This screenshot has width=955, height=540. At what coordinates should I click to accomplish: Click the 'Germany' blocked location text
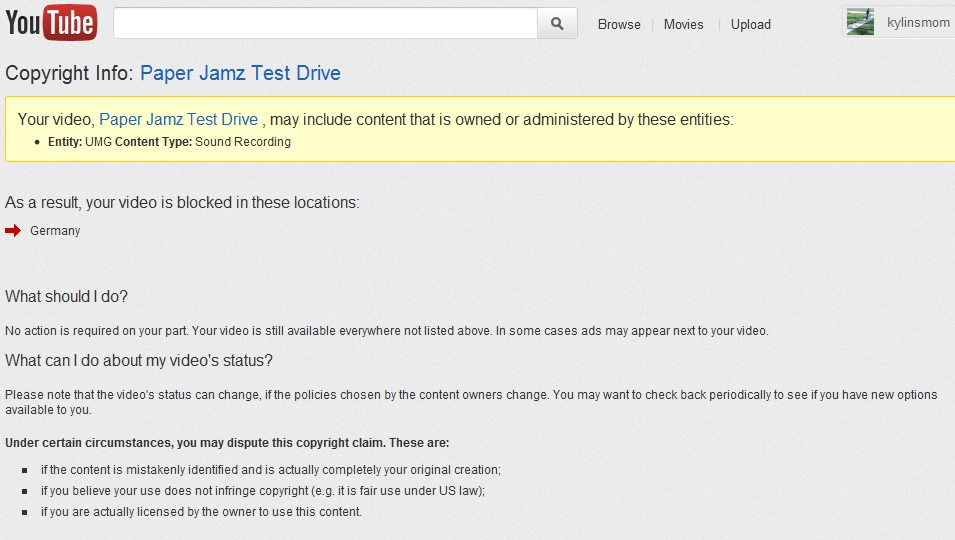[55, 231]
